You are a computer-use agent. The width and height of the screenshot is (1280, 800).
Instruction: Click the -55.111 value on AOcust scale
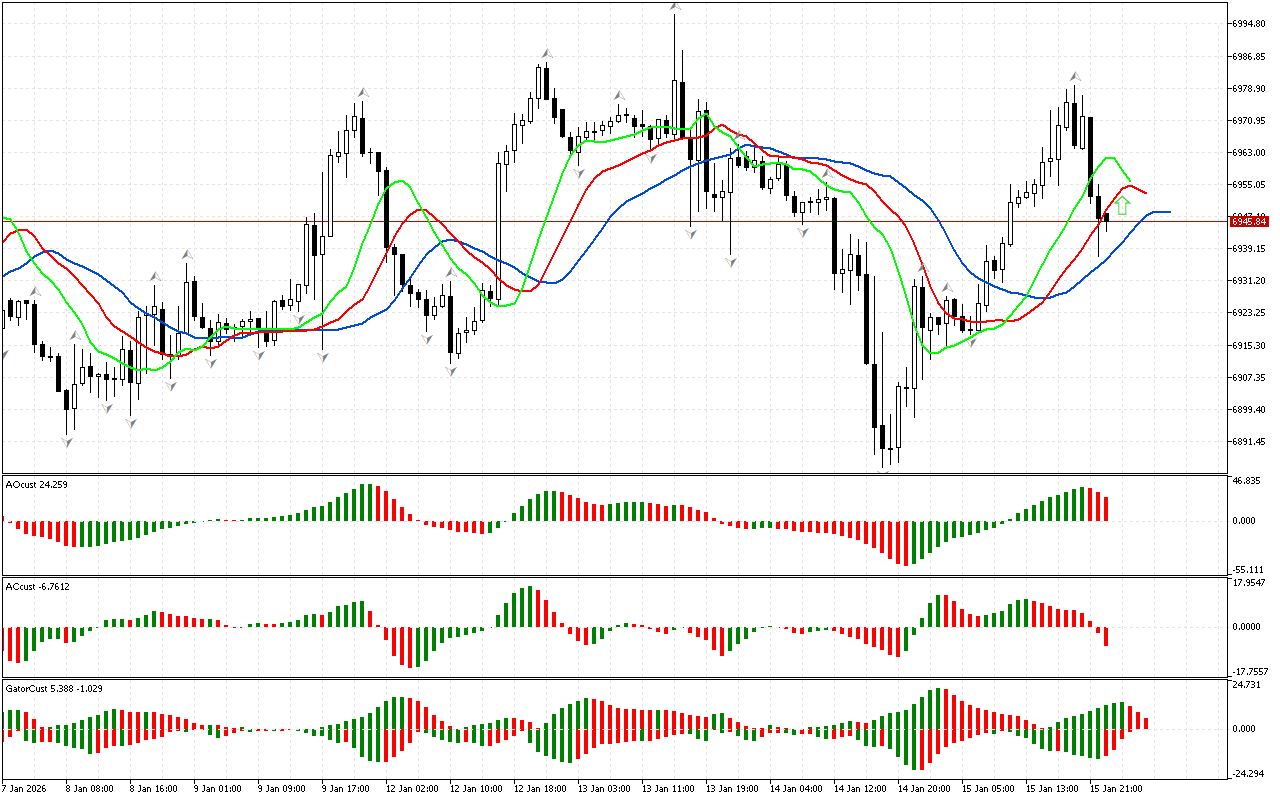point(1249,568)
